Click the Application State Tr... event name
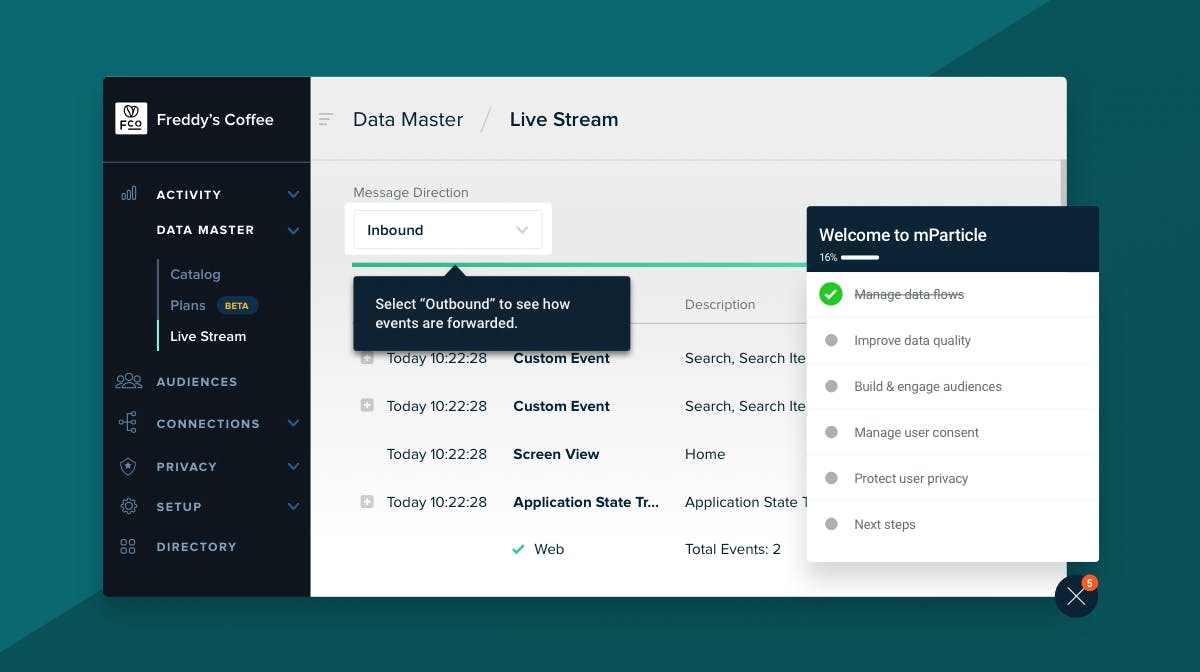 [586, 502]
